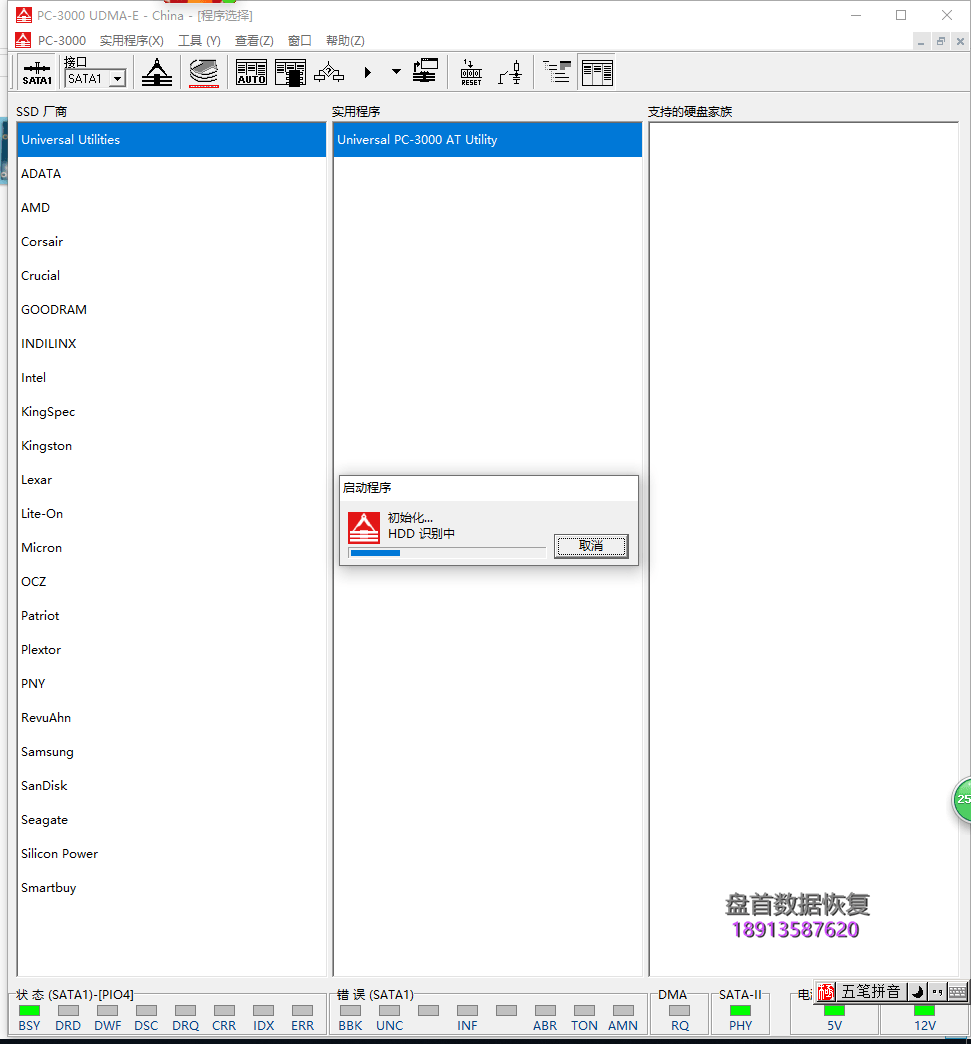971x1044 pixels.
Task: Click the RESET toolbar icon
Action: tap(471, 73)
